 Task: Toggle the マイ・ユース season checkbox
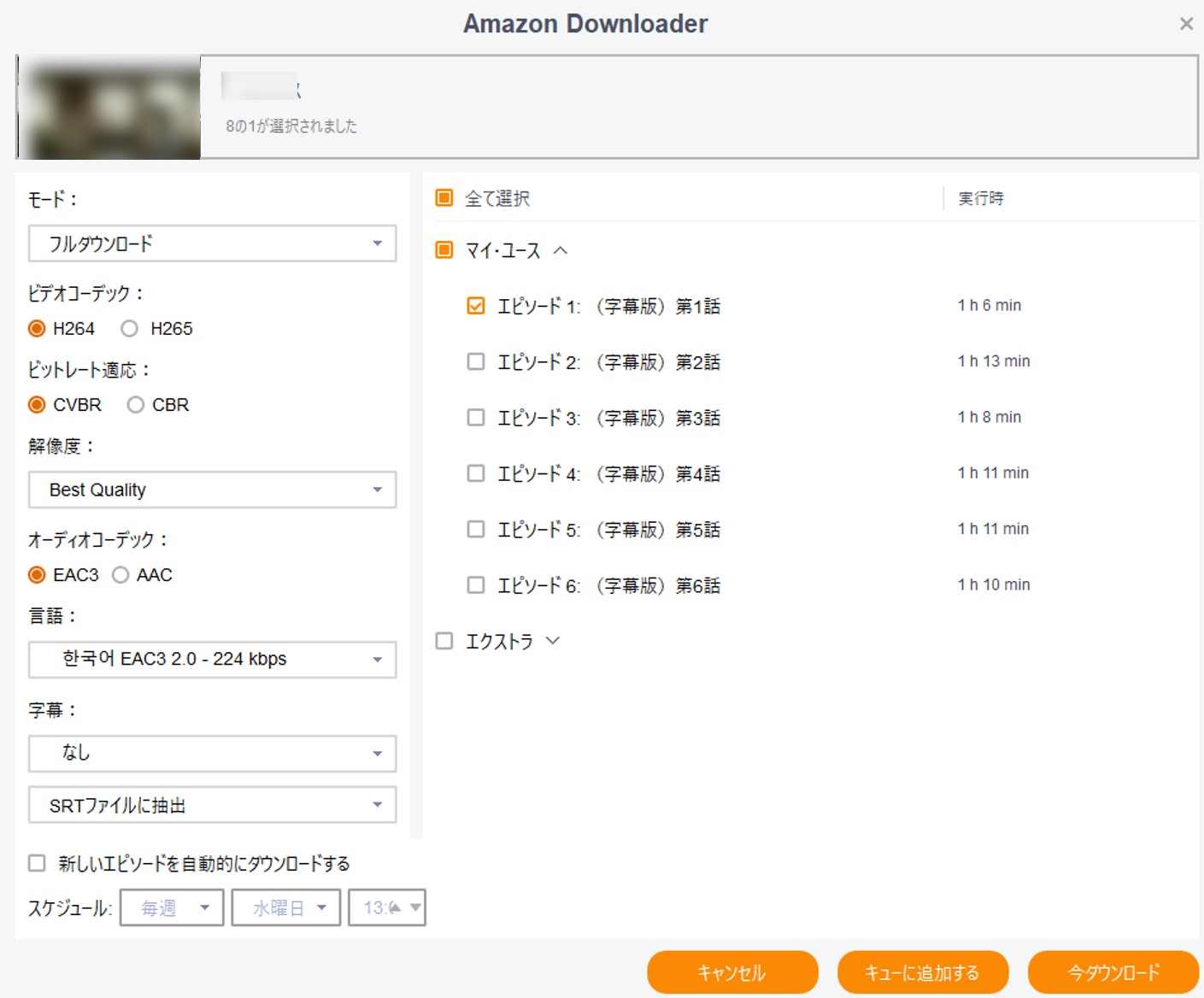tap(444, 249)
